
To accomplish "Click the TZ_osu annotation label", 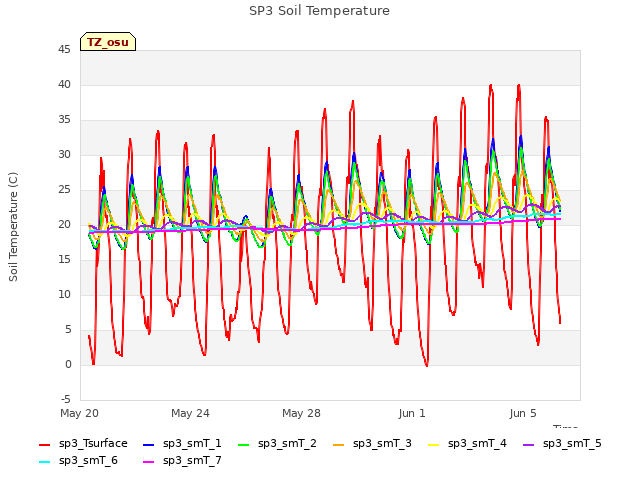I will [108, 42].
